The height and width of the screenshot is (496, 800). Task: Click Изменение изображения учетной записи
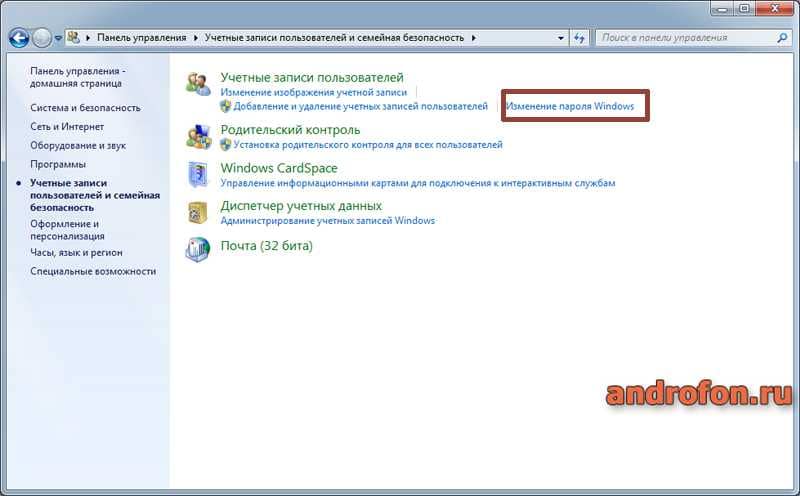(314, 92)
